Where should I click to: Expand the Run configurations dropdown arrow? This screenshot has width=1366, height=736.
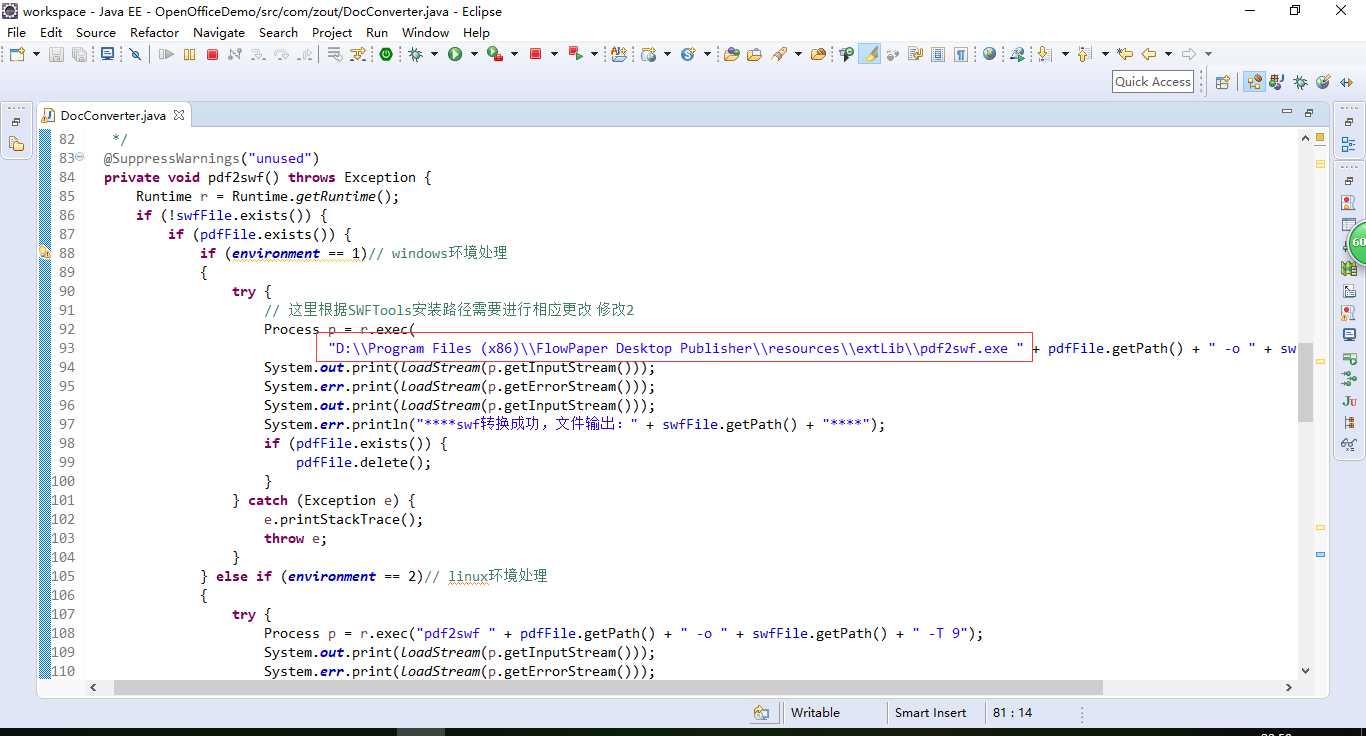click(x=474, y=54)
